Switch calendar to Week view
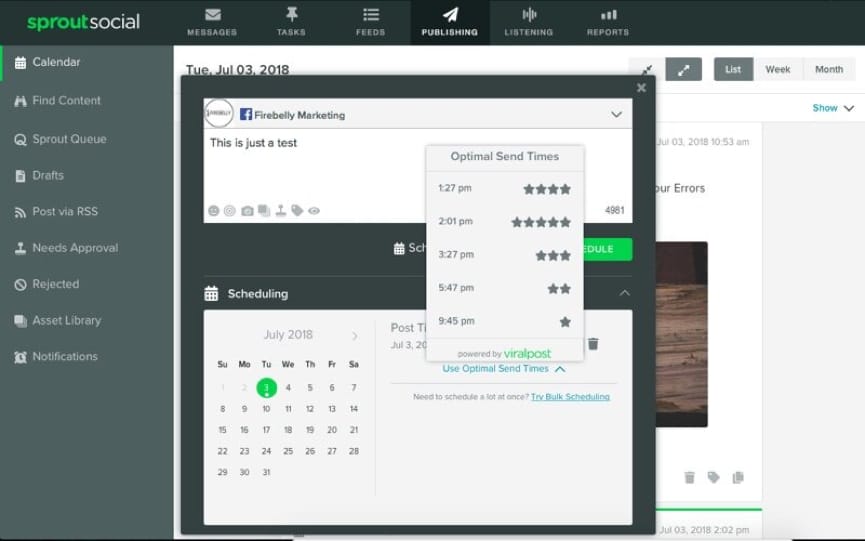 coord(778,69)
